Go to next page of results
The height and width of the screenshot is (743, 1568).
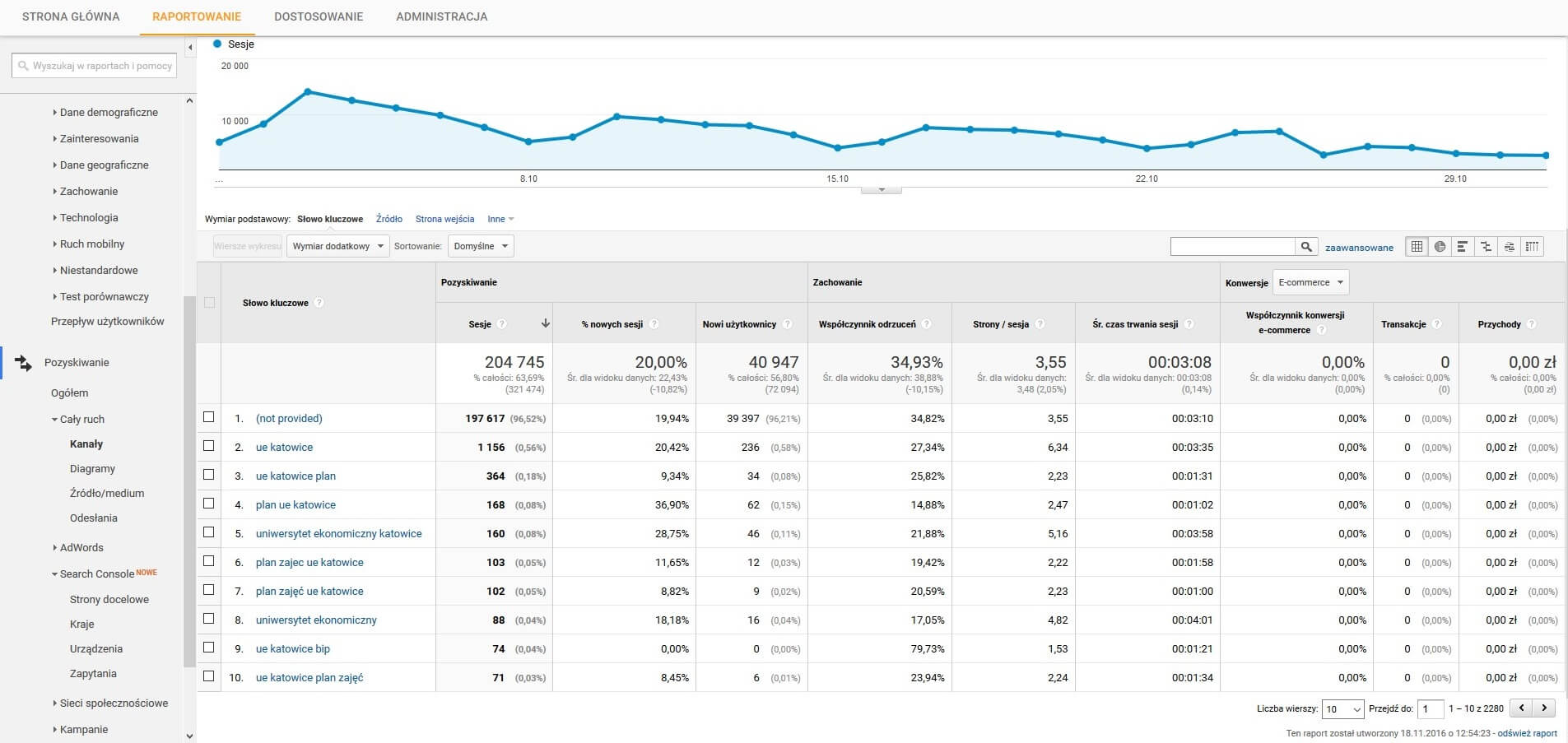(x=1544, y=708)
